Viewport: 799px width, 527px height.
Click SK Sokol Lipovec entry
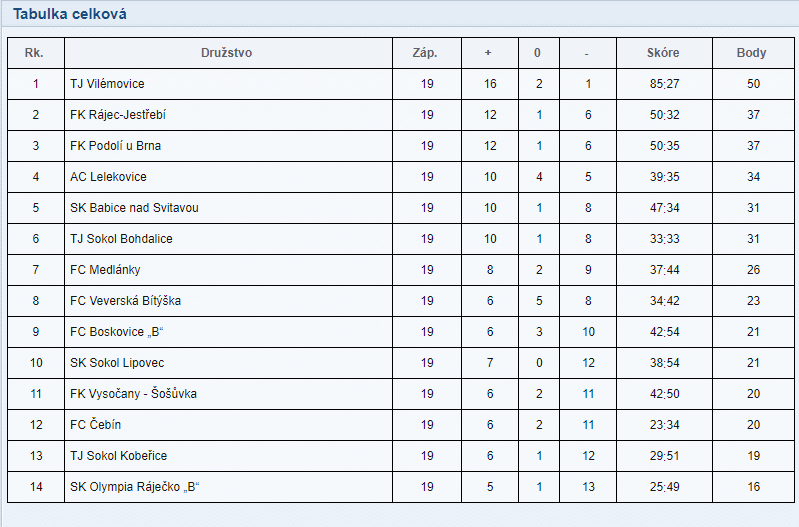click(x=117, y=363)
